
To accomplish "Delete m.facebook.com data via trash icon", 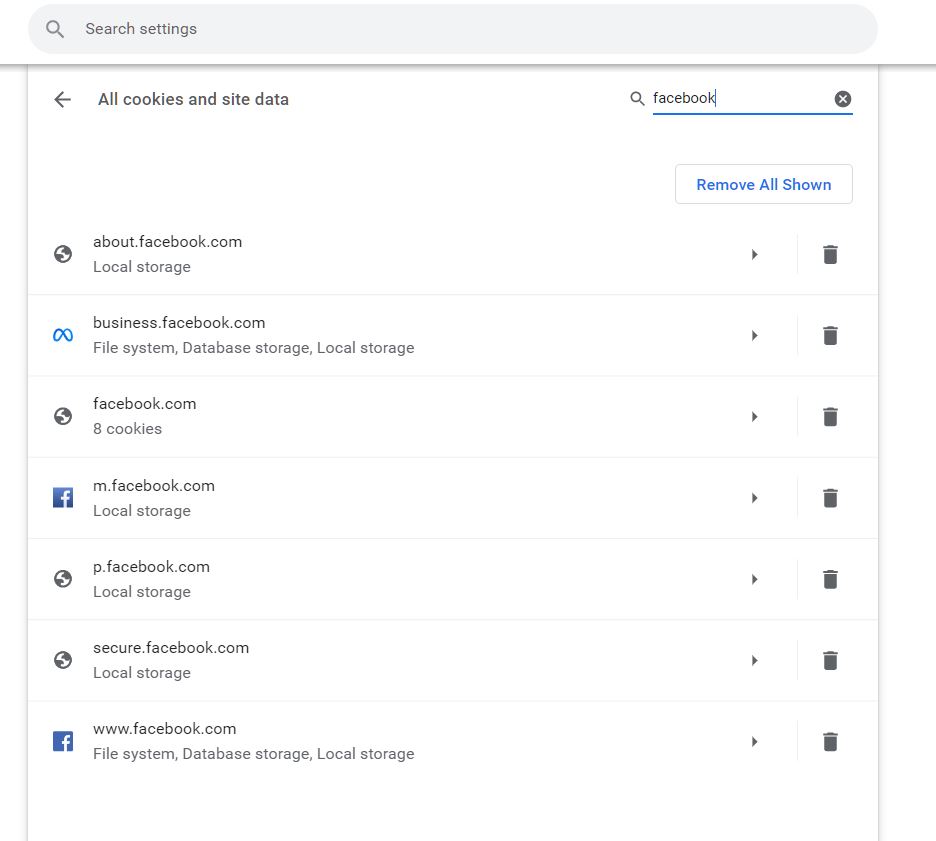I will 830,498.
